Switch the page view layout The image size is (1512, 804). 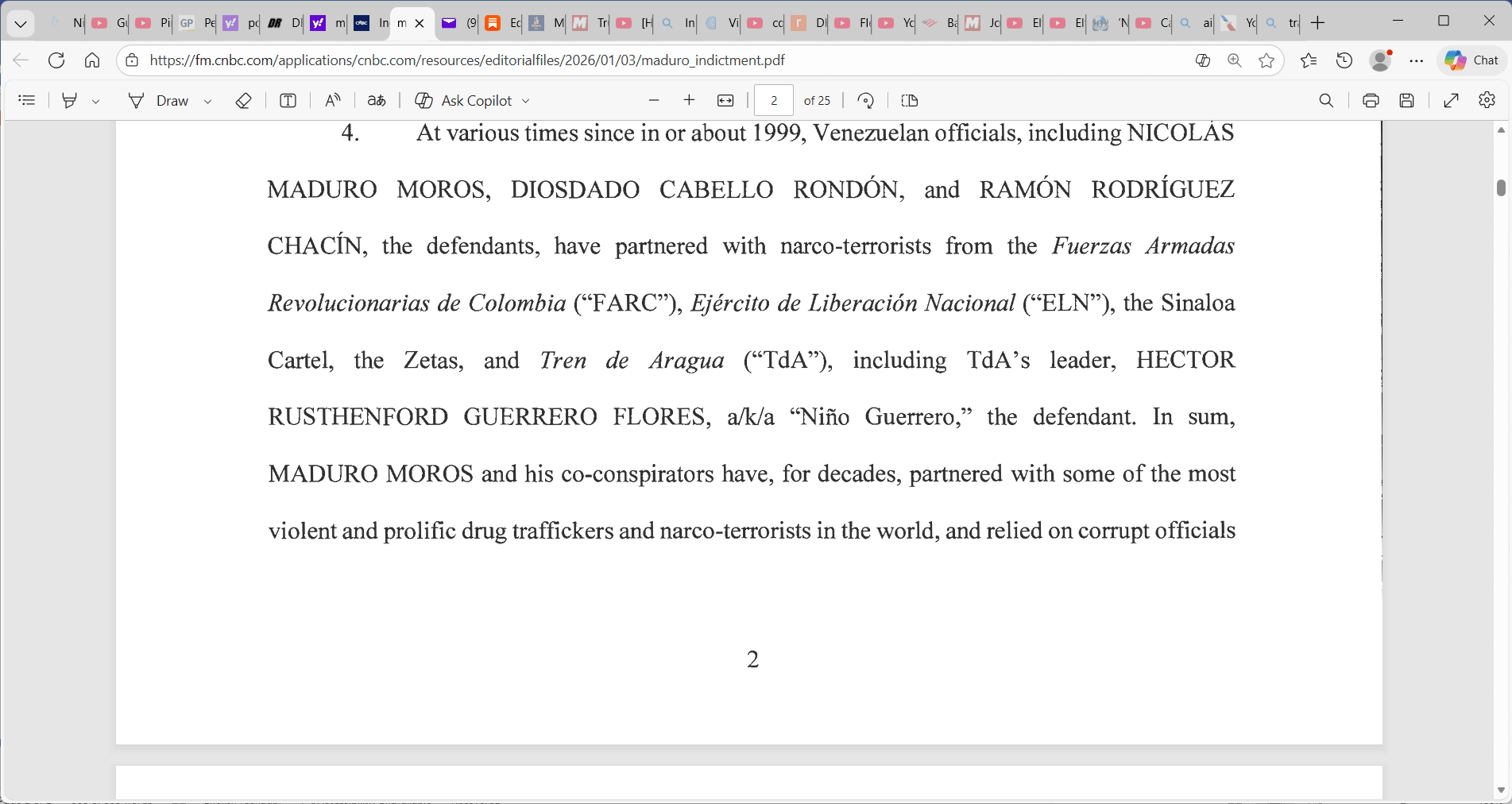click(x=910, y=100)
